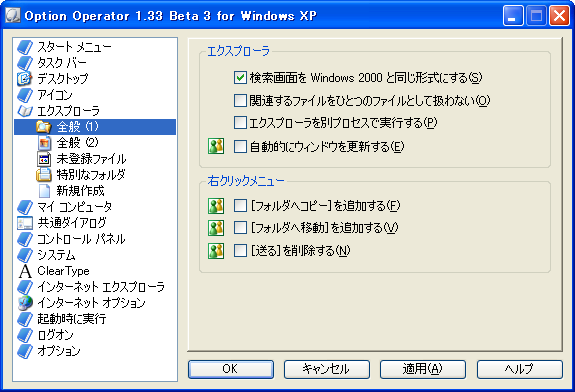Enable 関連するファイルをひとつのファイルとして扱わない checkbox

[x=240, y=100]
